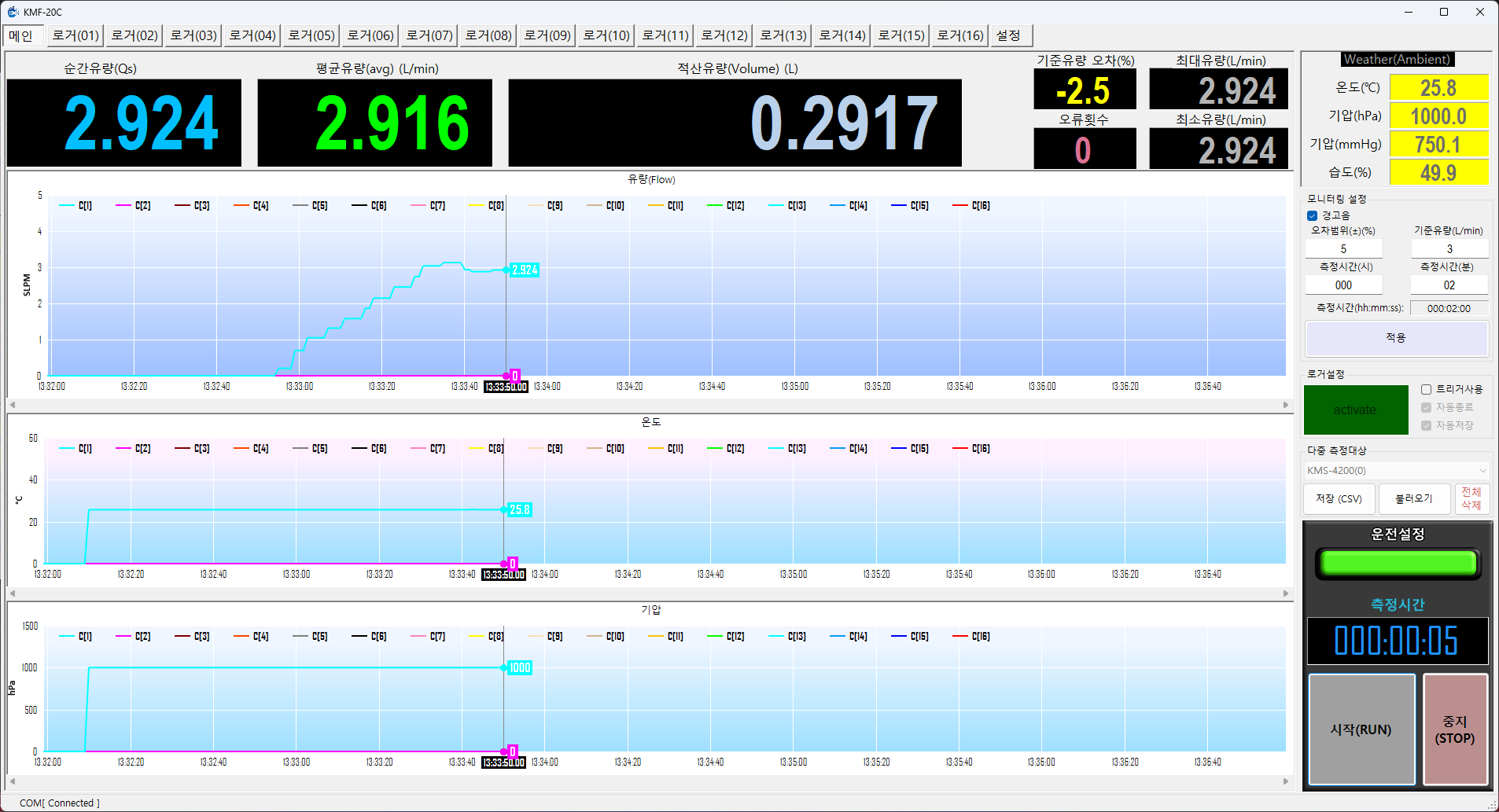This screenshot has height=812, width=1499.
Task: Click C[4] legend in Flow chart
Action: pos(251,206)
